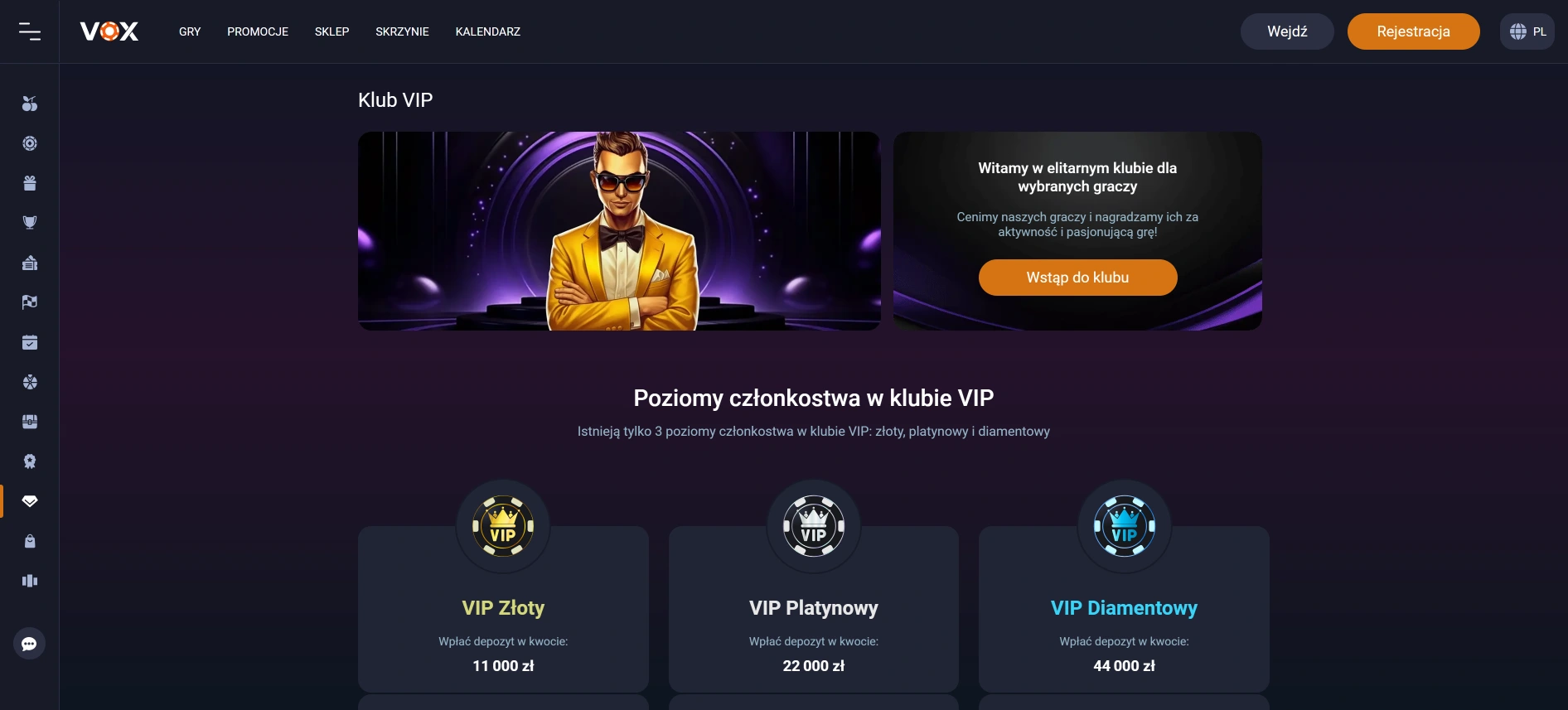
Task: Go to KALENDARZ from the top navigation
Action: tap(487, 31)
